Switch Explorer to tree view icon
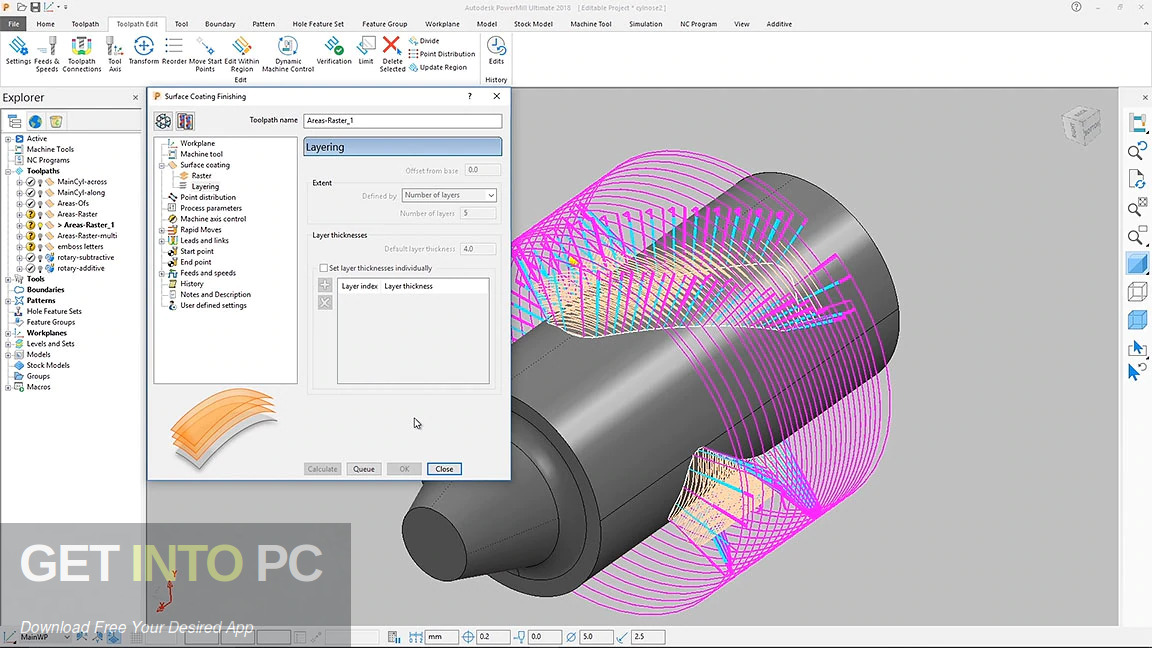This screenshot has width=1152, height=648. click(14, 121)
